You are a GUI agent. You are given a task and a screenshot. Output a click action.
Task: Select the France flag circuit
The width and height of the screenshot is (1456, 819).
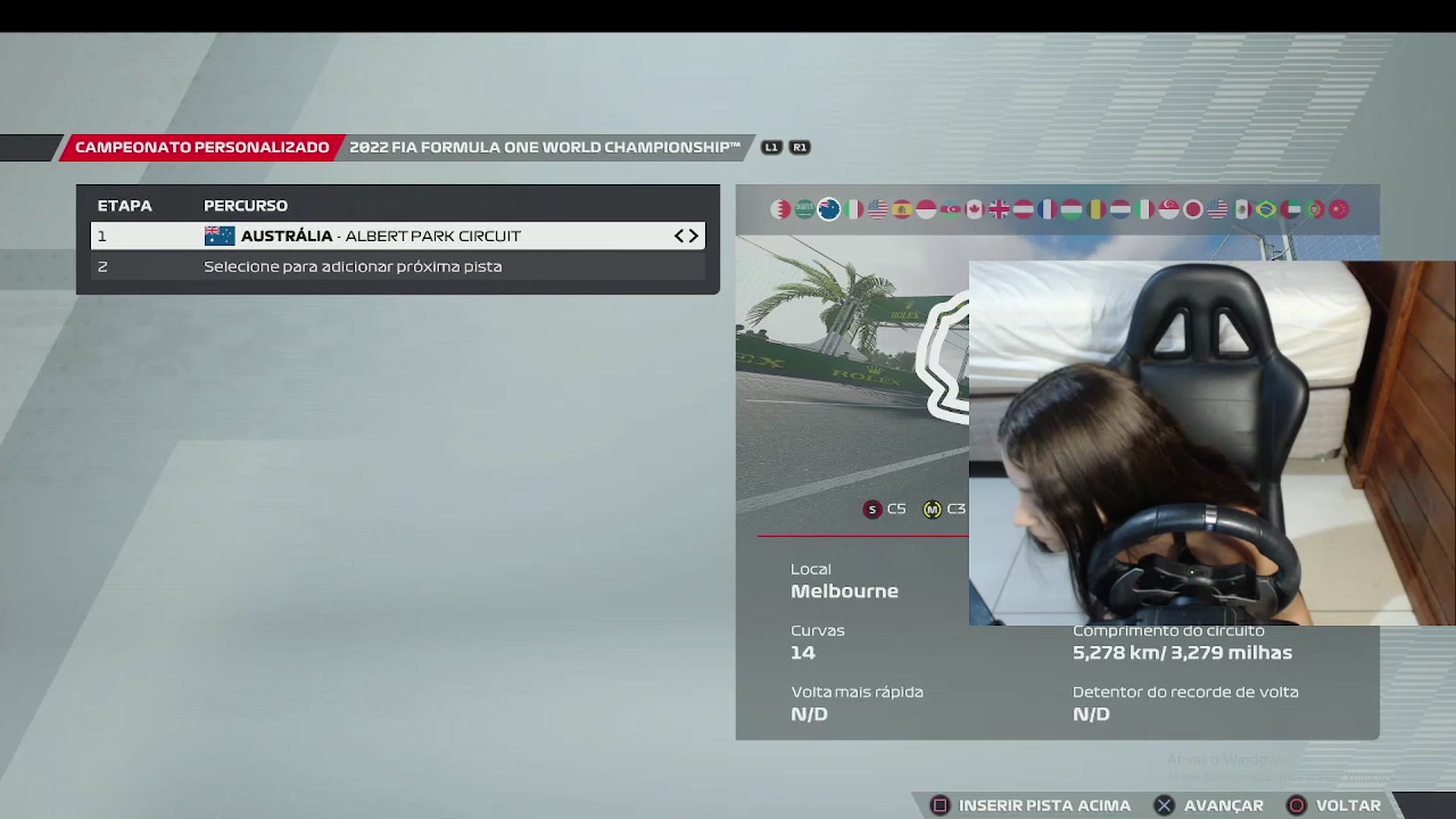1047,209
